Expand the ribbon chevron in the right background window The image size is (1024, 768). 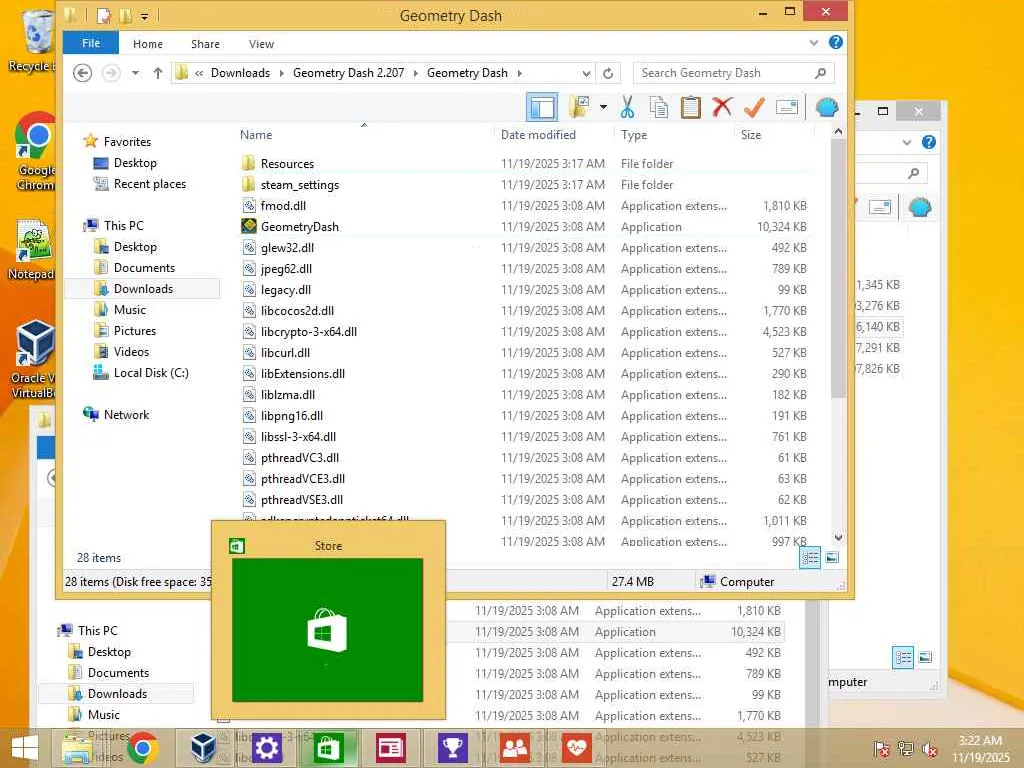pyautogui.click(x=906, y=142)
